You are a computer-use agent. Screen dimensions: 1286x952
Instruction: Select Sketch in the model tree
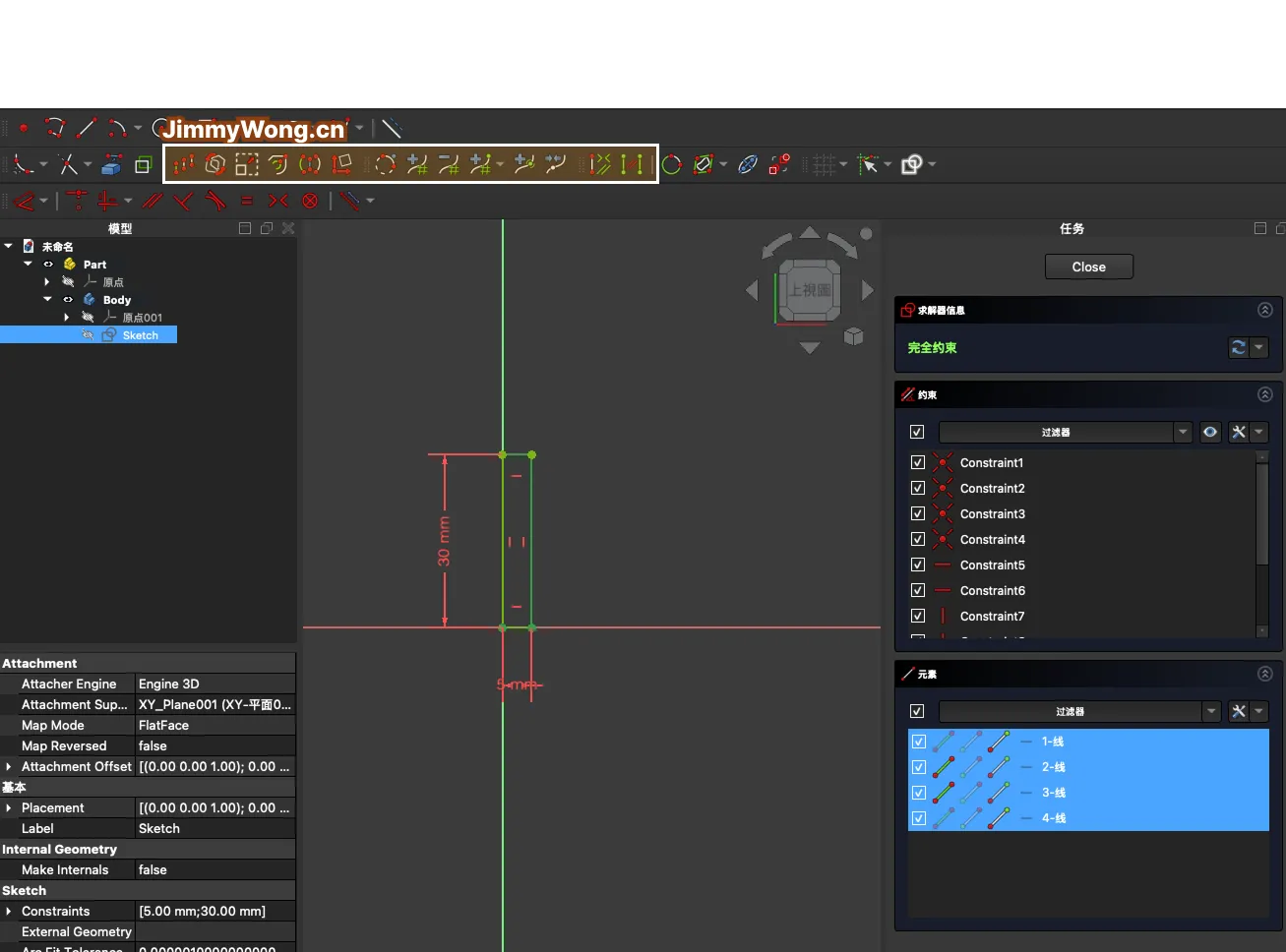click(x=140, y=335)
